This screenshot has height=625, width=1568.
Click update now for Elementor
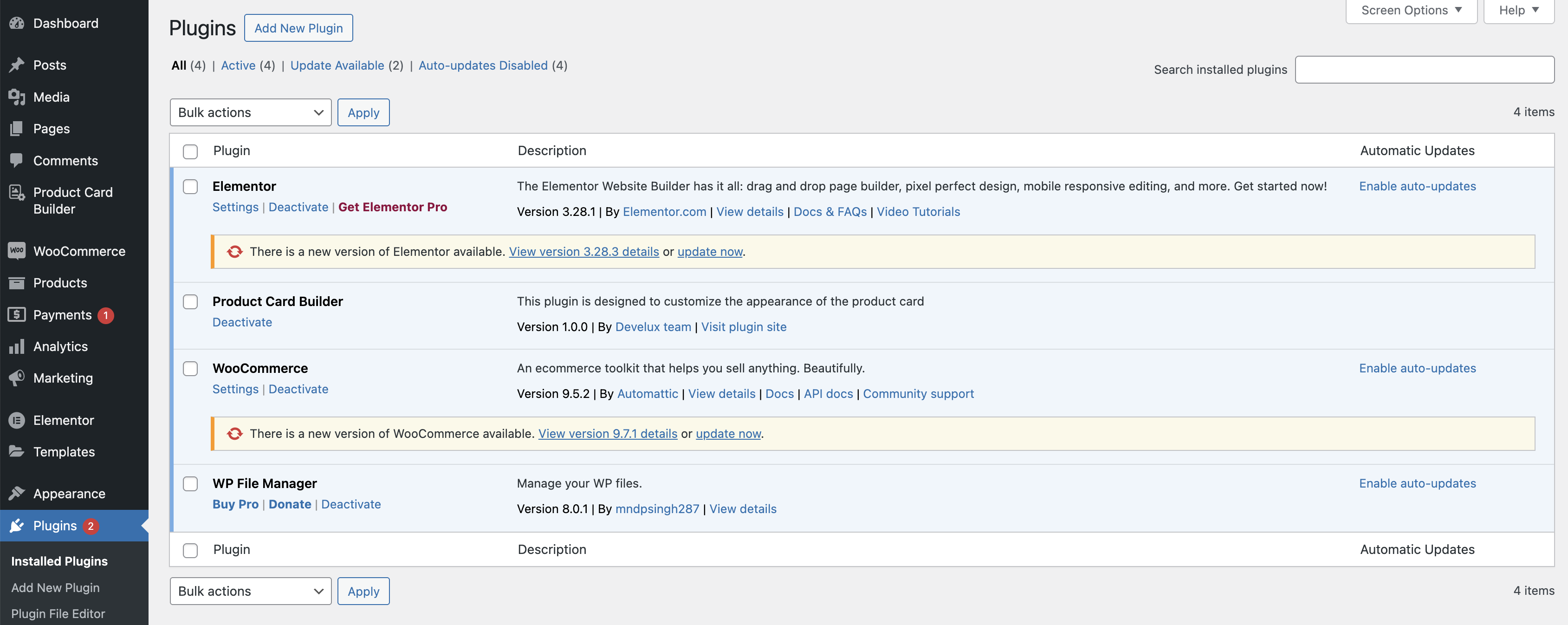(710, 252)
